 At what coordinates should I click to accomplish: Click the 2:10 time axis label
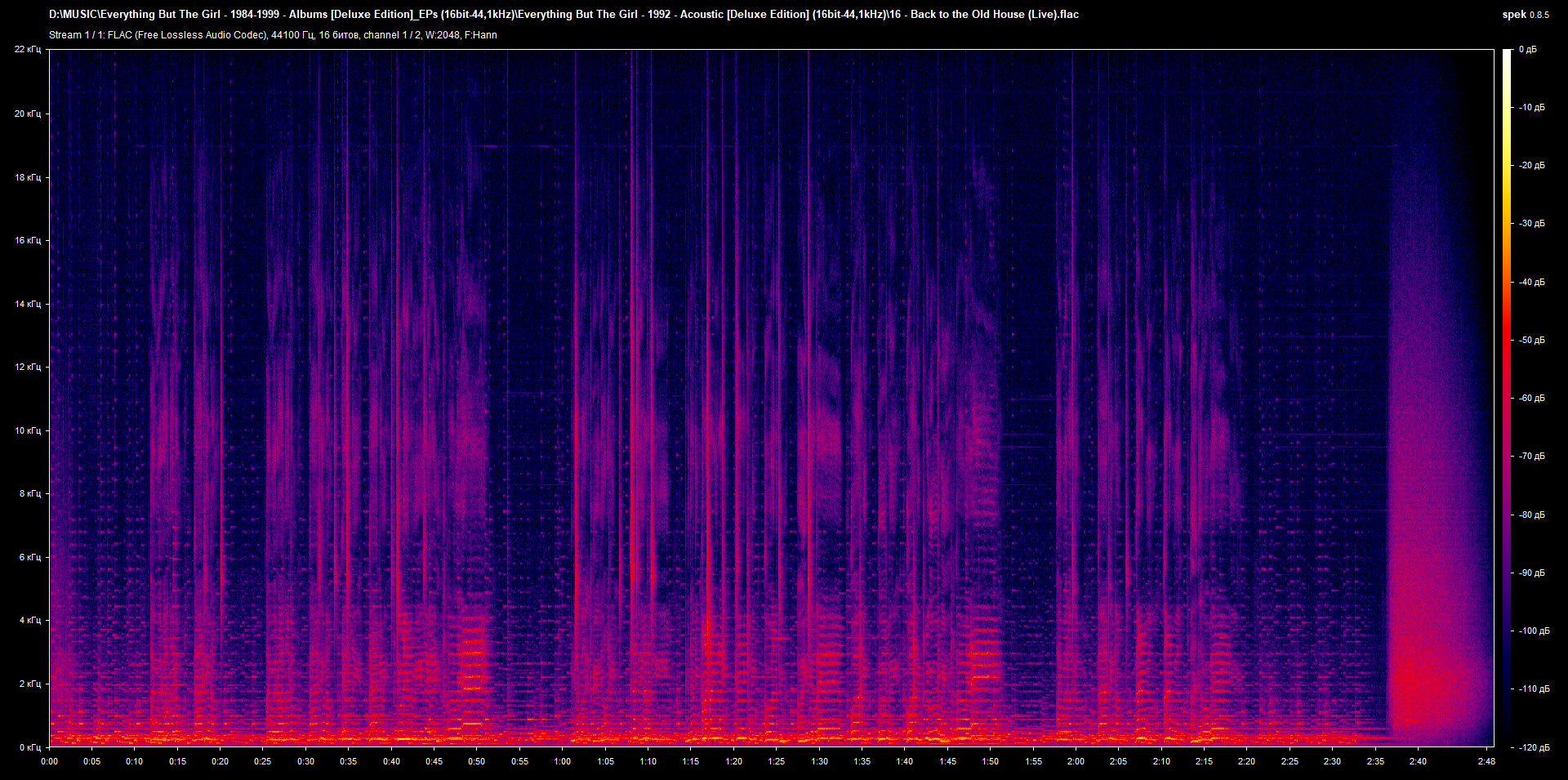click(x=1161, y=761)
